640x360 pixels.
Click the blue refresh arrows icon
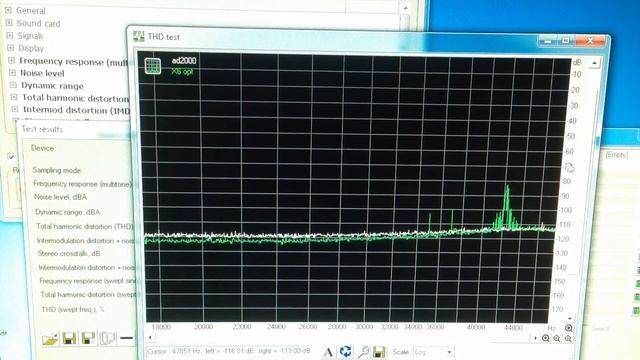click(345, 351)
